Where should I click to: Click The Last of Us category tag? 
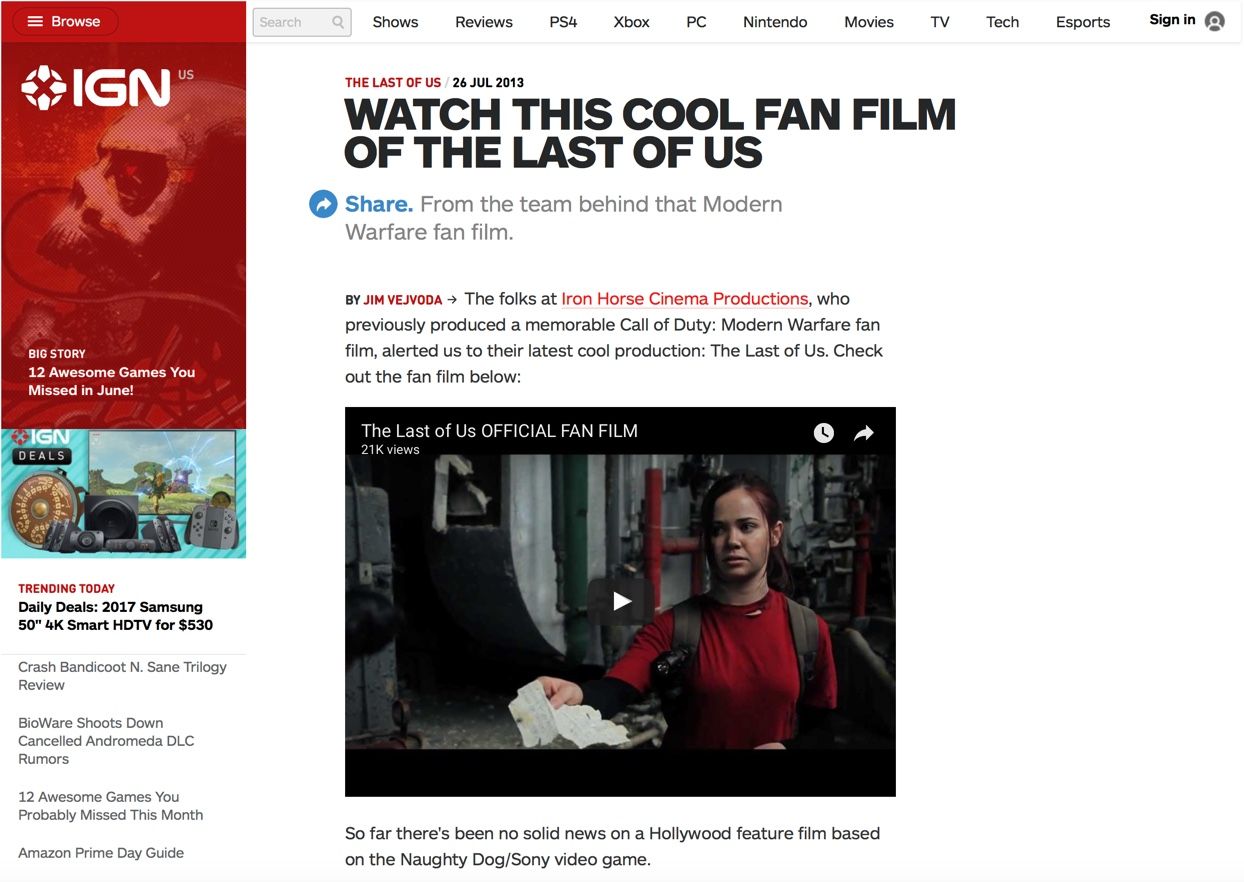click(393, 83)
